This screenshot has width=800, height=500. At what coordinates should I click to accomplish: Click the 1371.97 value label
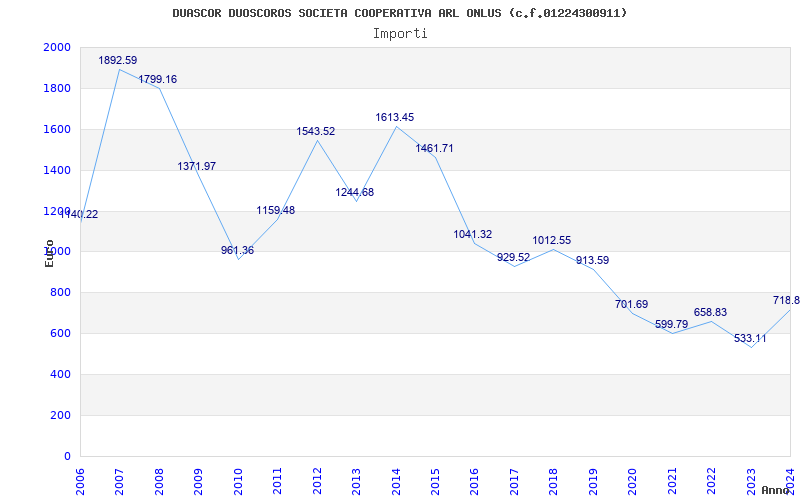pyautogui.click(x=197, y=166)
